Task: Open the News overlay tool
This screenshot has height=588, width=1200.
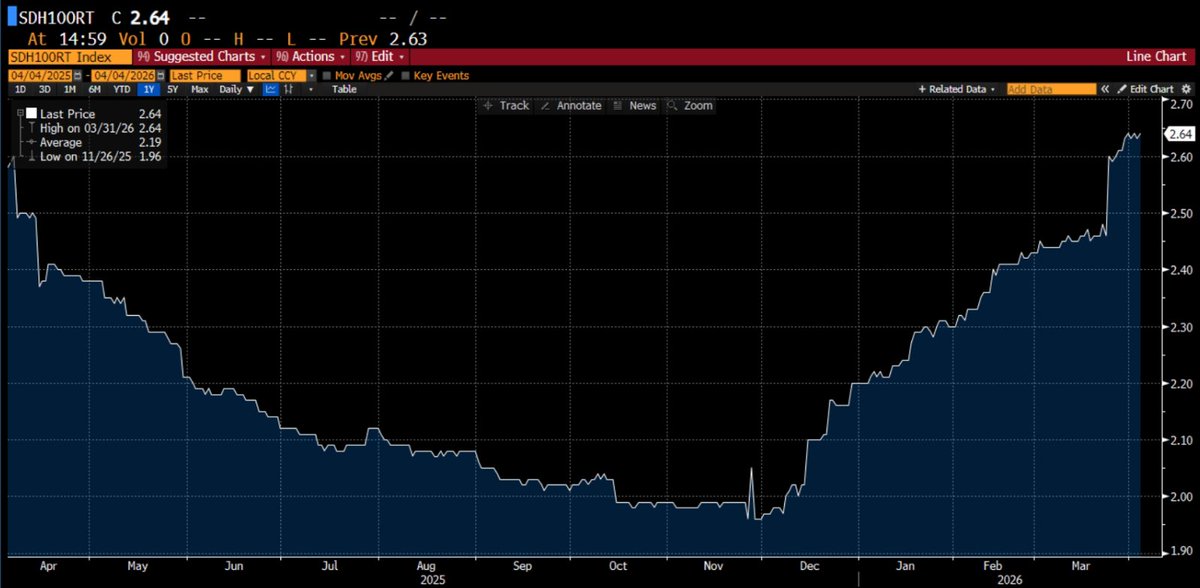Action: 635,105
